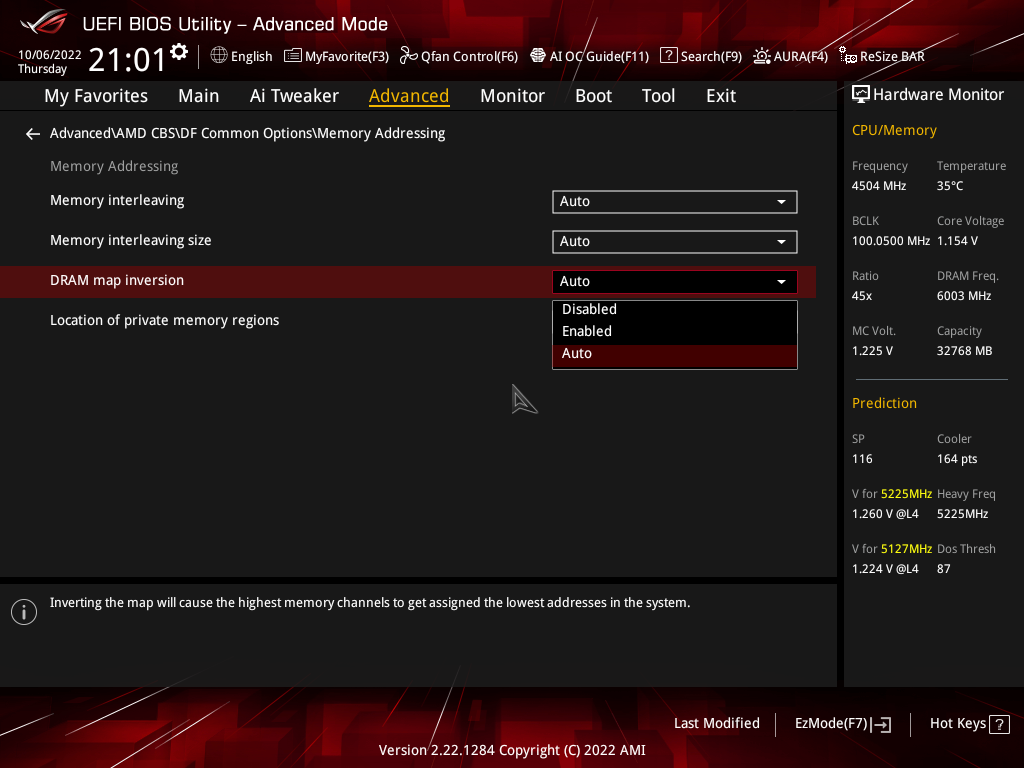The image size is (1024, 768).
Task: Expand the Memory interleaving dropdown
Action: click(x=674, y=201)
